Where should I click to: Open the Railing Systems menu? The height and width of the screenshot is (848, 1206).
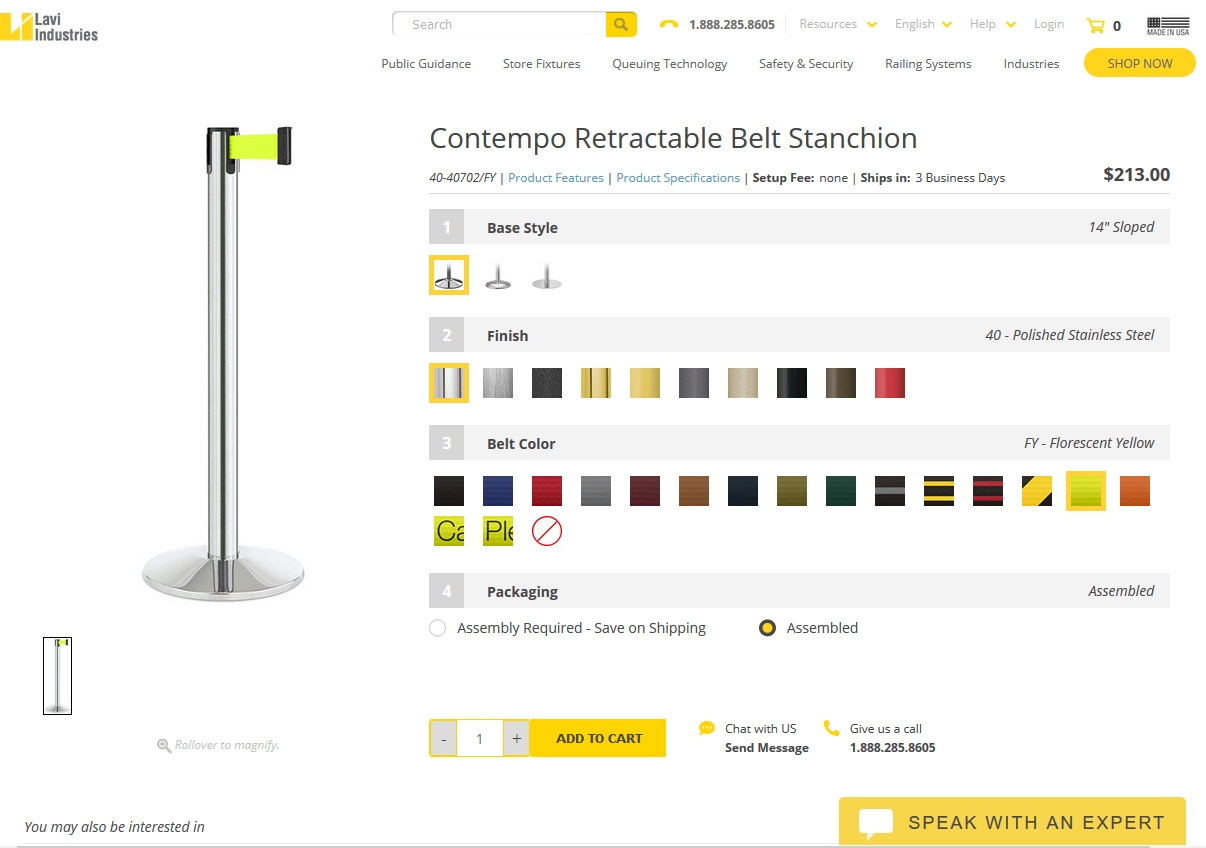pyautogui.click(x=927, y=64)
